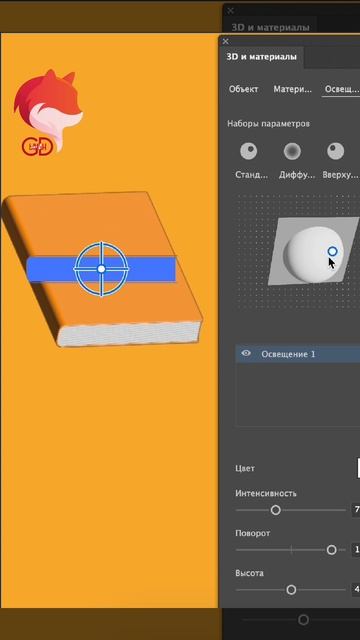360x640 pixels.
Task: Switch to the Объект tab
Action: tap(243, 89)
